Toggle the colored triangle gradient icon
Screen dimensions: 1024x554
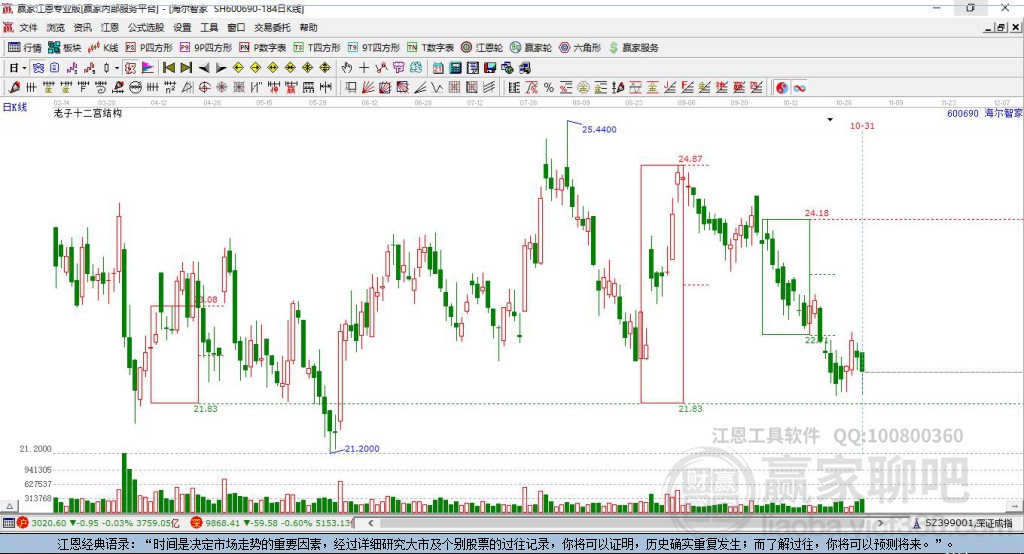tap(148, 68)
